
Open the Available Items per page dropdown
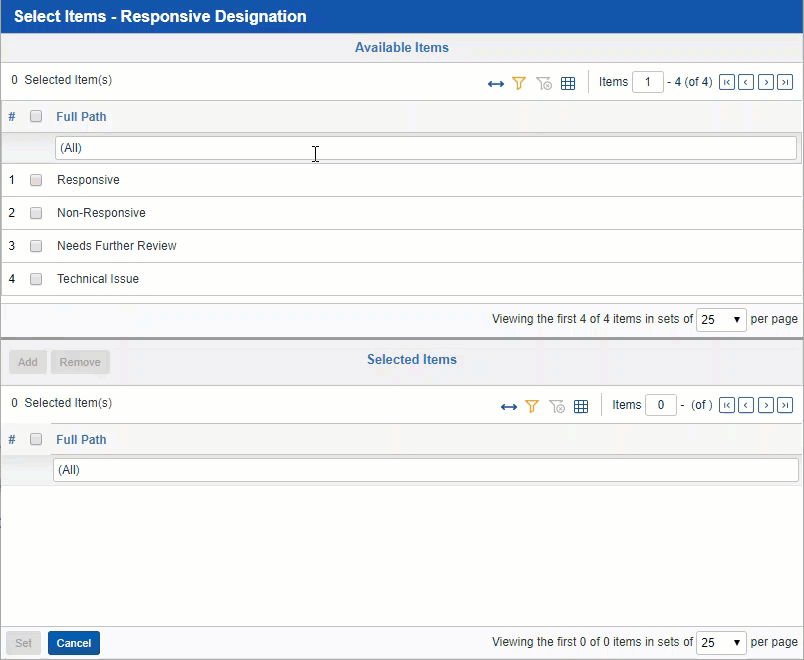pyautogui.click(x=721, y=320)
